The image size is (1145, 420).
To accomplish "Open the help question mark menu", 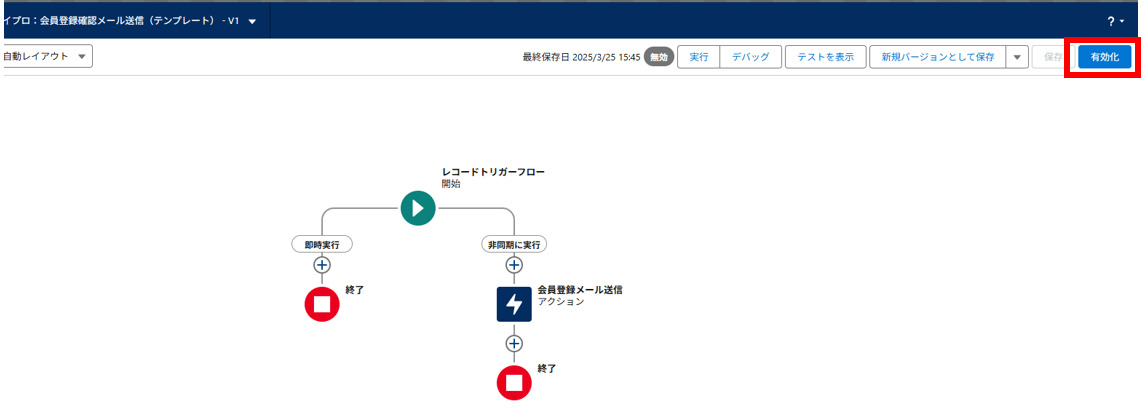I will pyautogui.click(x=1115, y=21).
